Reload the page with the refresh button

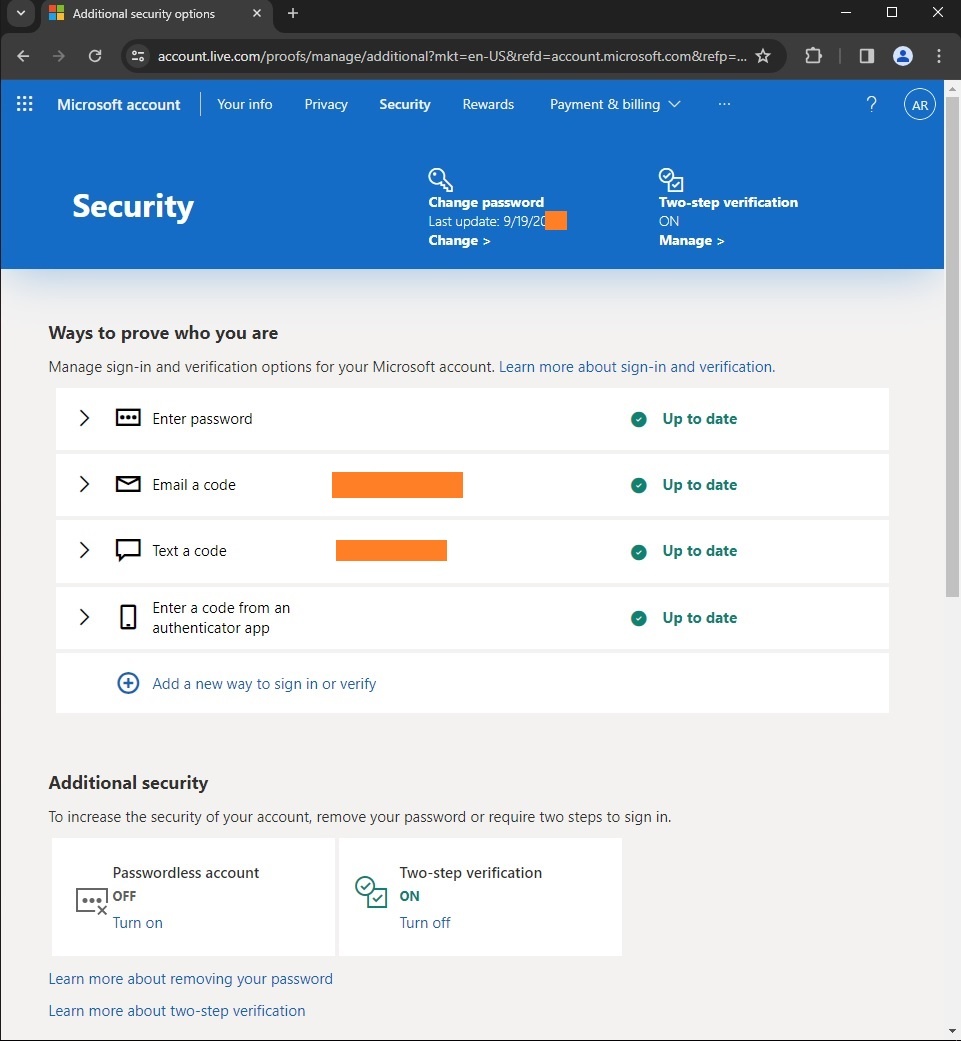pos(95,56)
